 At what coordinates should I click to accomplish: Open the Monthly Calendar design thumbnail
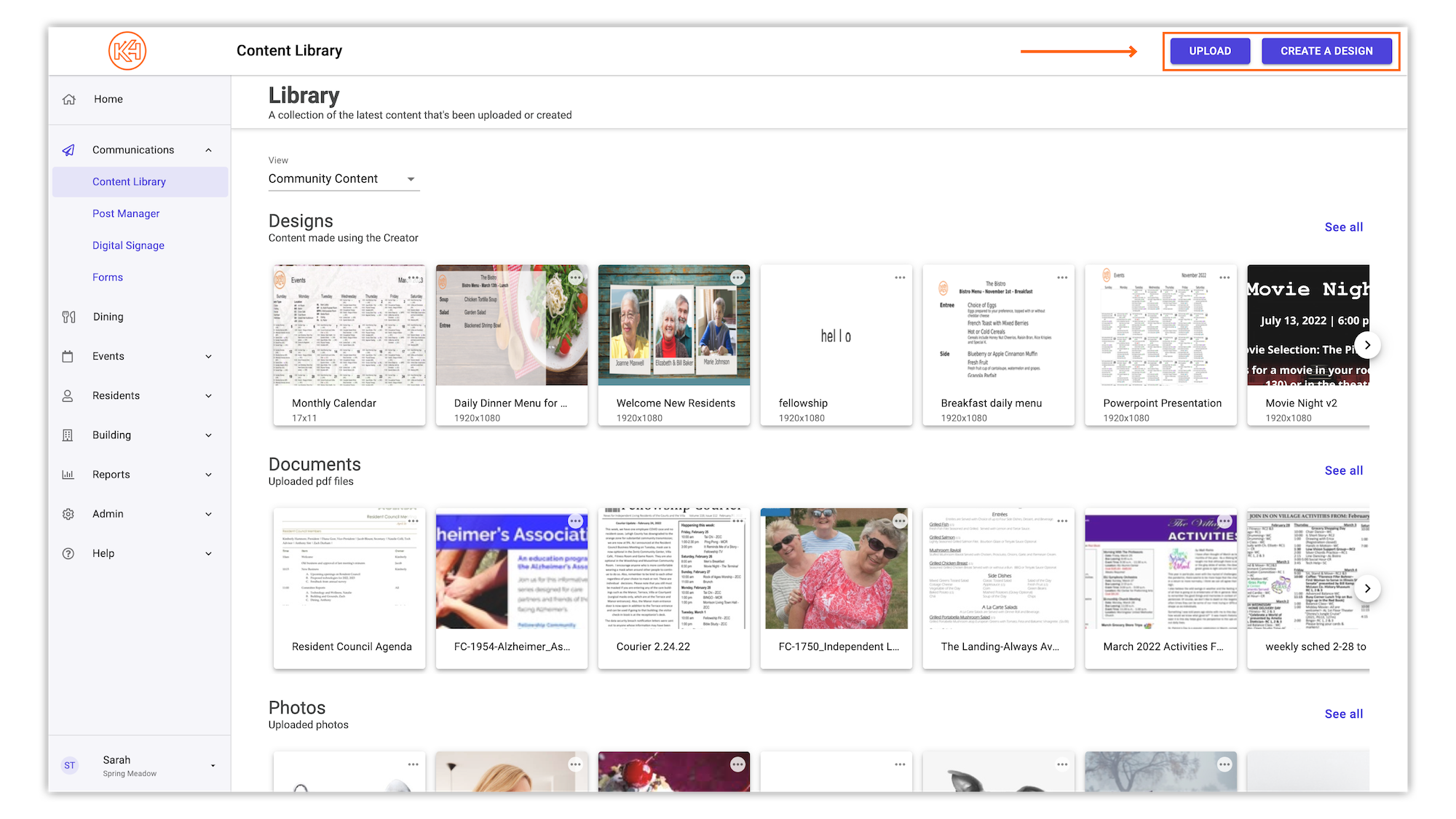click(x=349, y=325)
